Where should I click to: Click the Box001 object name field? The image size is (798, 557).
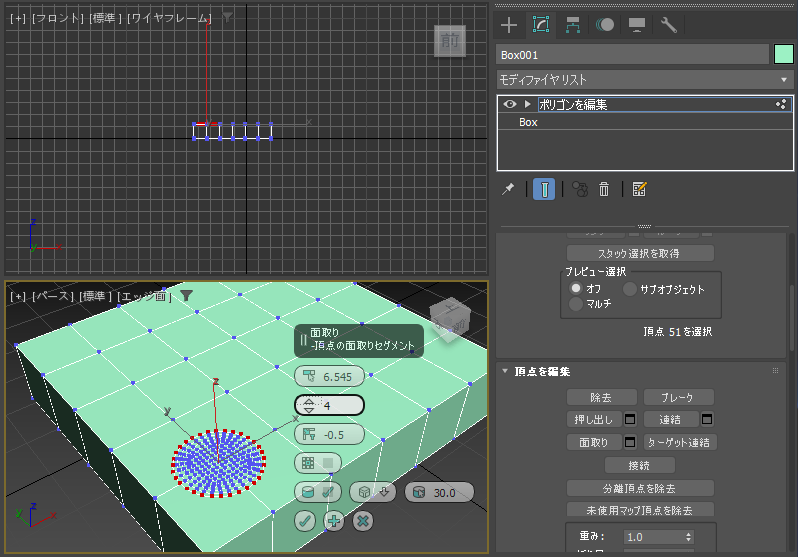tap(633, 55)
